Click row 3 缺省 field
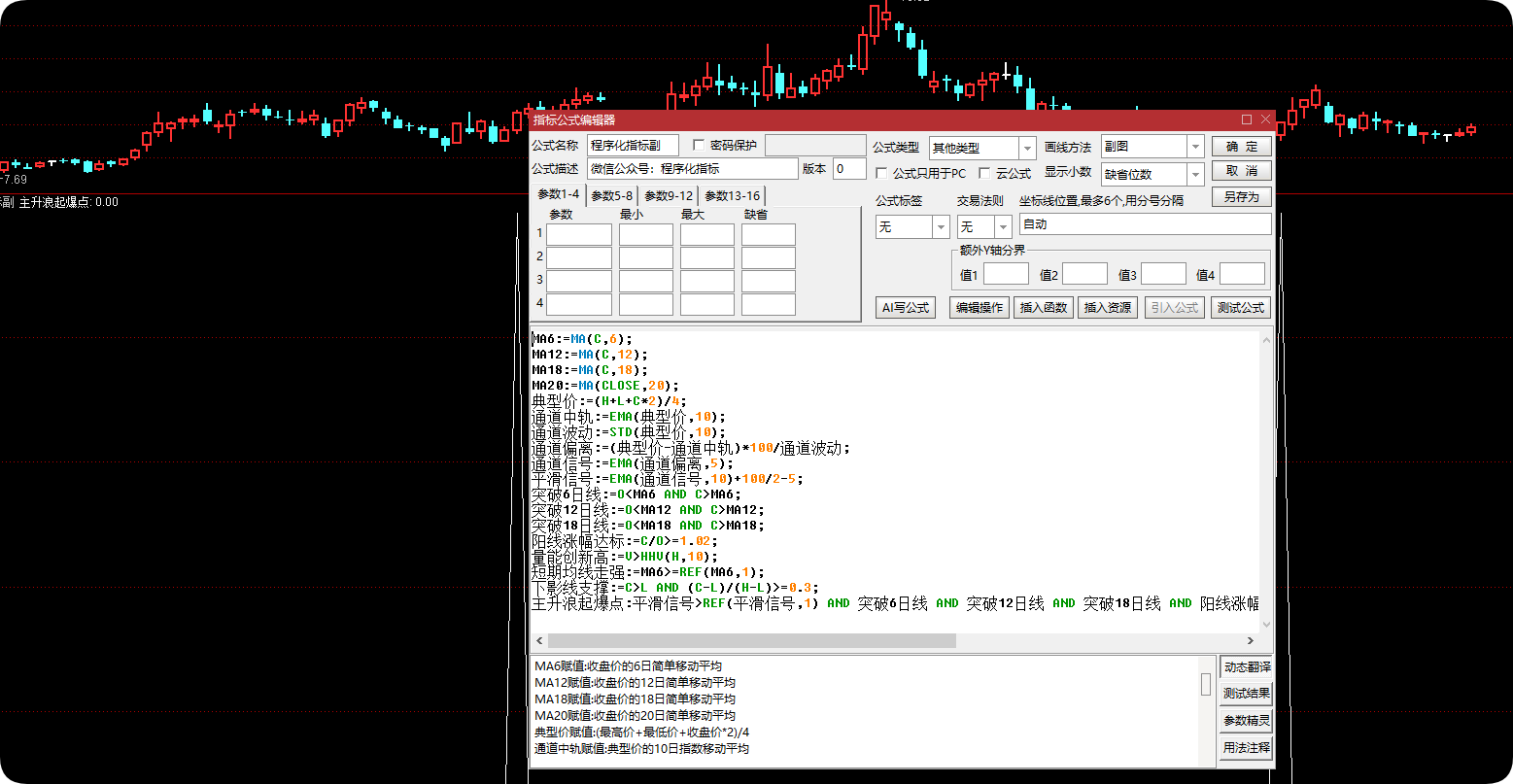The image size is (1513, 784). click(x=768, y=281)
